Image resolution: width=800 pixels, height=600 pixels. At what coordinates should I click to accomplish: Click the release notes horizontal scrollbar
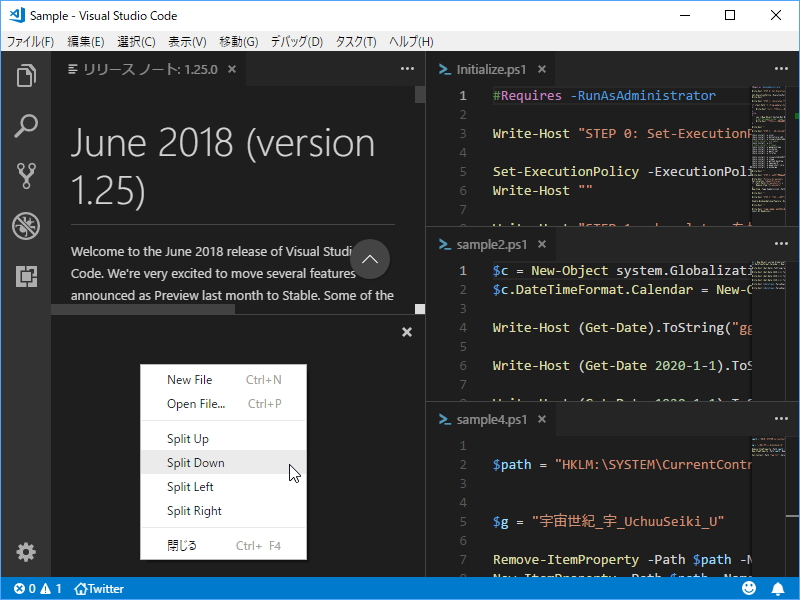(143, 309)
